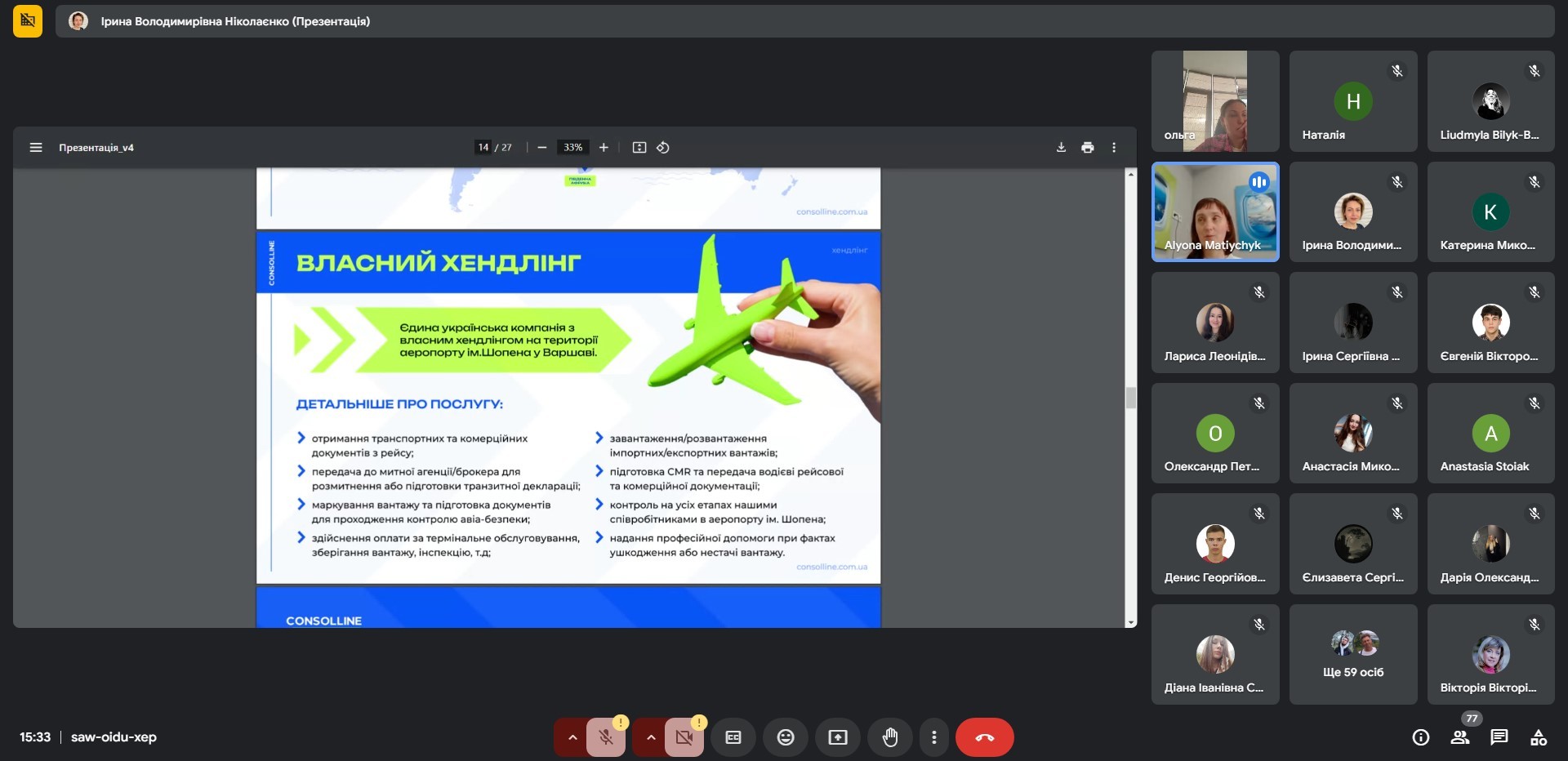Image resolution: width=1568 pixels, height=761 pixels.
Task: Open meeting details info
Action: tap(1421, 737)
